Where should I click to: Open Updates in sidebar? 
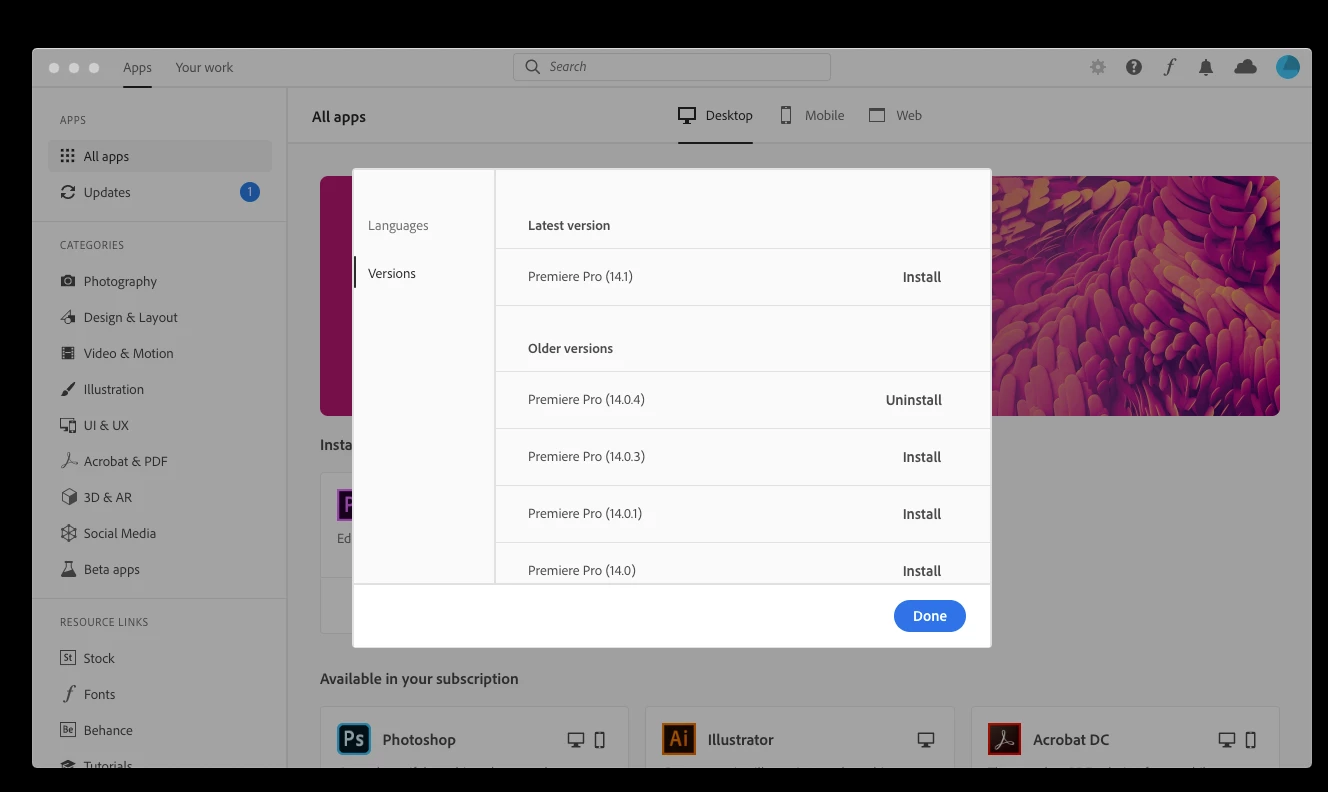click(160, 192)
